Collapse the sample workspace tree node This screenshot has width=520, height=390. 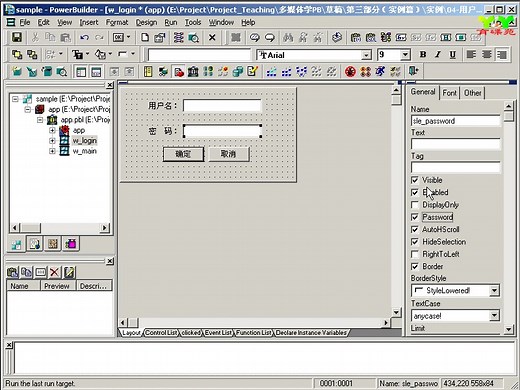coord(15,99)
